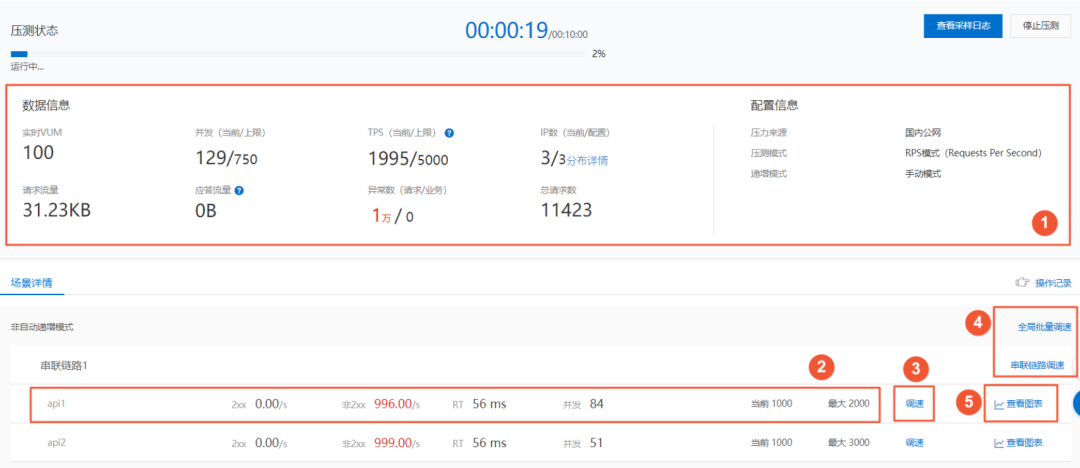Click the chart icon in api2 row
This screenshot has height=468, width=1080.
(999, 443)
